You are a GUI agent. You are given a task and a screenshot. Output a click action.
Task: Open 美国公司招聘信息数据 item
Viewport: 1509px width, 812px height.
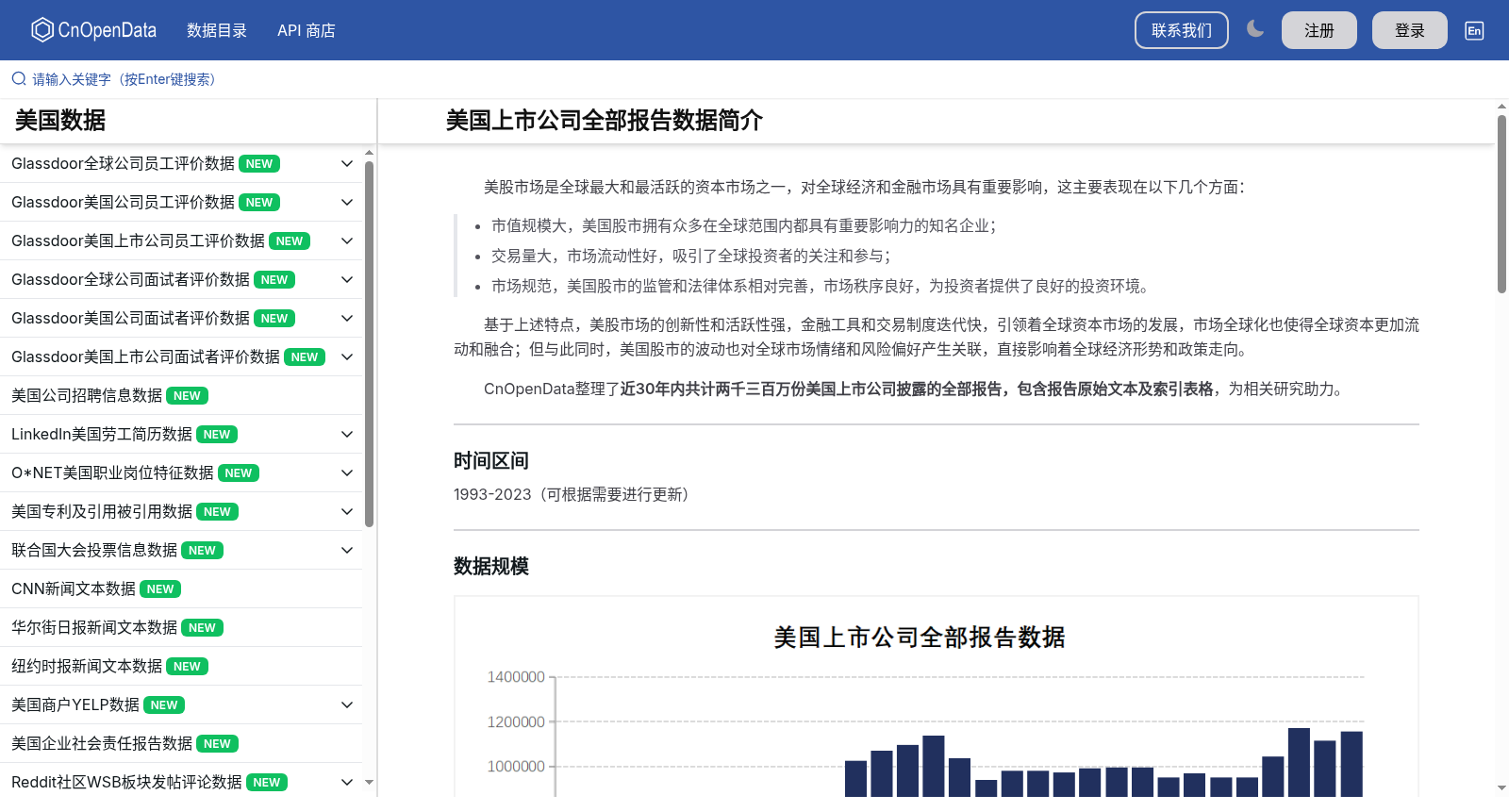(87, 396)
